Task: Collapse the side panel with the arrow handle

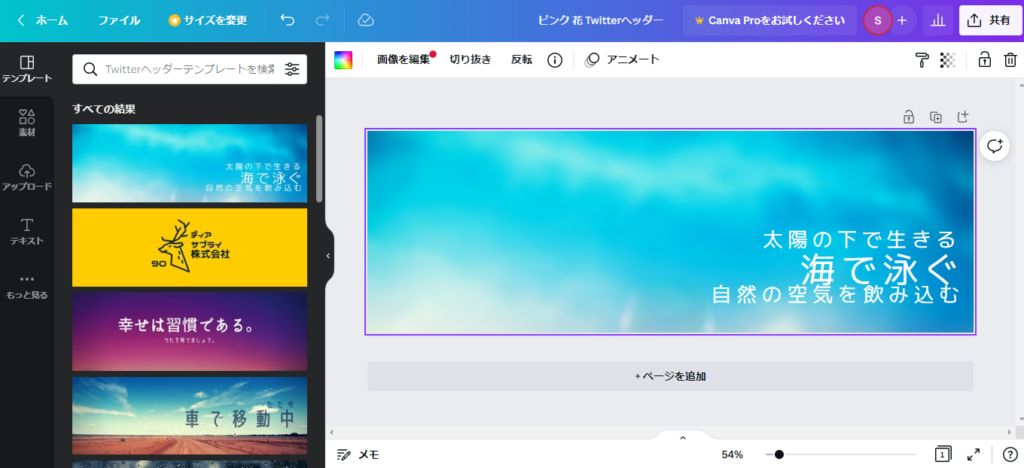Action: click(x=328, y=256)
